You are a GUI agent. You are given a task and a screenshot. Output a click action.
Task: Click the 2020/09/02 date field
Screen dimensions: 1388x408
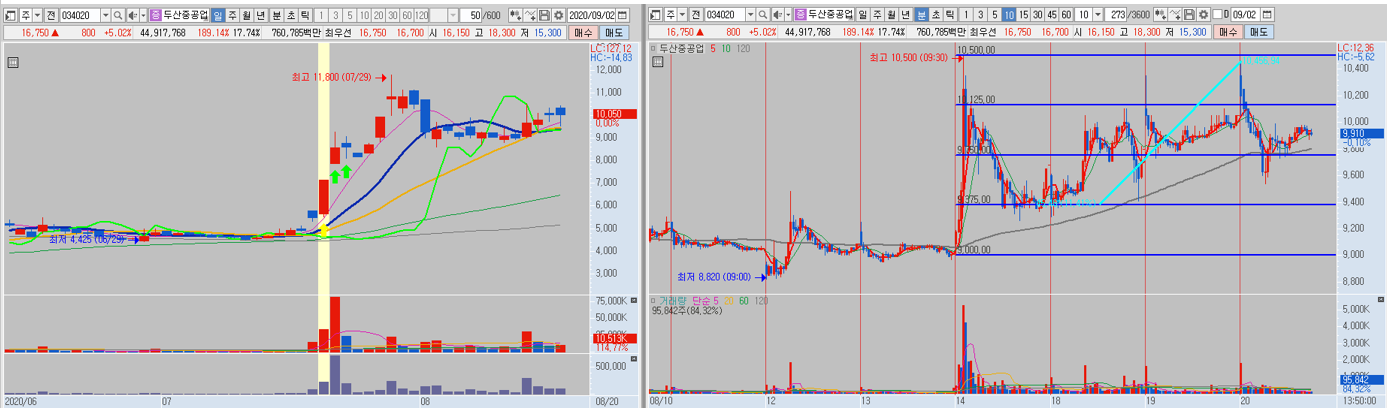coord(591,15)
